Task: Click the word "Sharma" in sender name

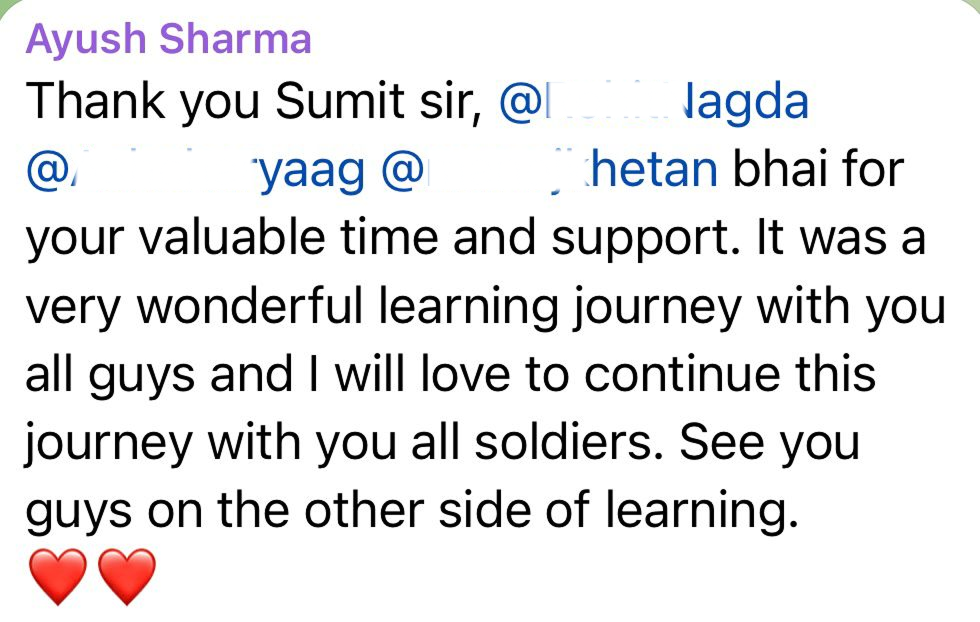Action: pos(235,38)
